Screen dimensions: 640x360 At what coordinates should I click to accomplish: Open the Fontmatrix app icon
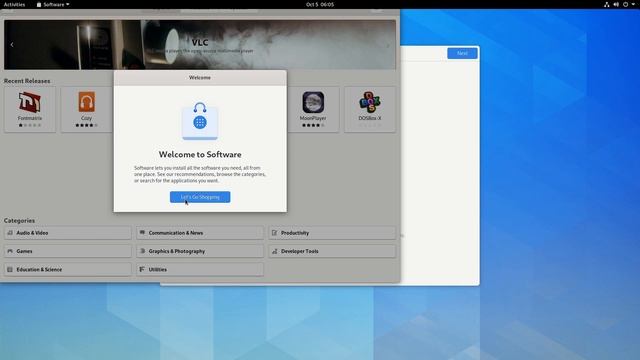click(x=30, y=102)
